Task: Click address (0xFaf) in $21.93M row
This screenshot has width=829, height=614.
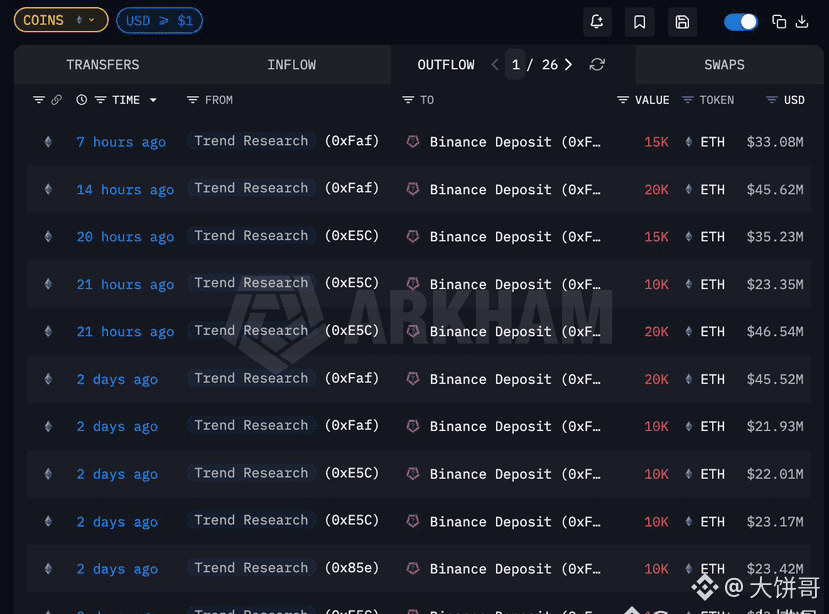Action: 352,425
